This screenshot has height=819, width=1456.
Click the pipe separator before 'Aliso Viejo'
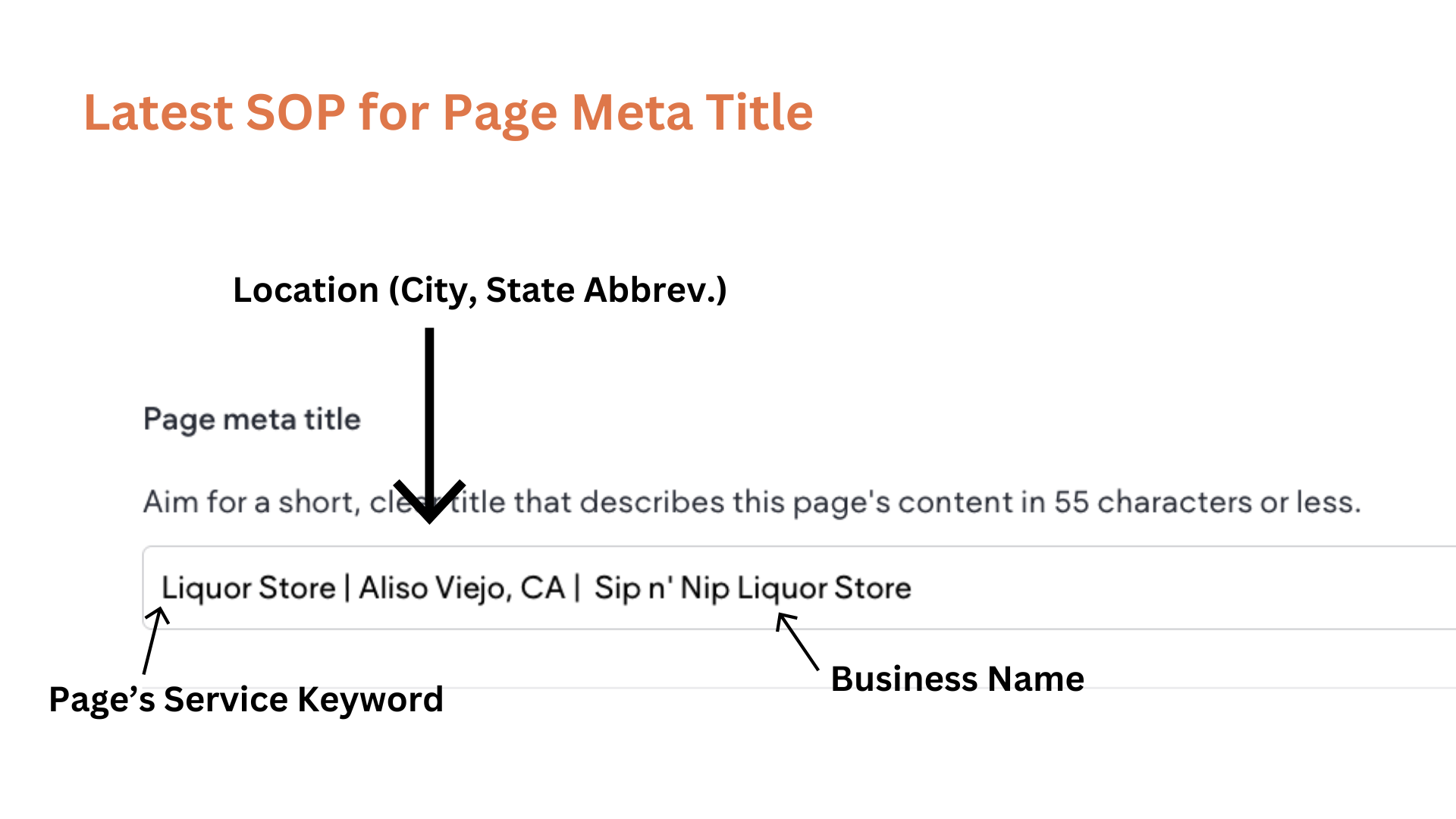click(347, 588)
